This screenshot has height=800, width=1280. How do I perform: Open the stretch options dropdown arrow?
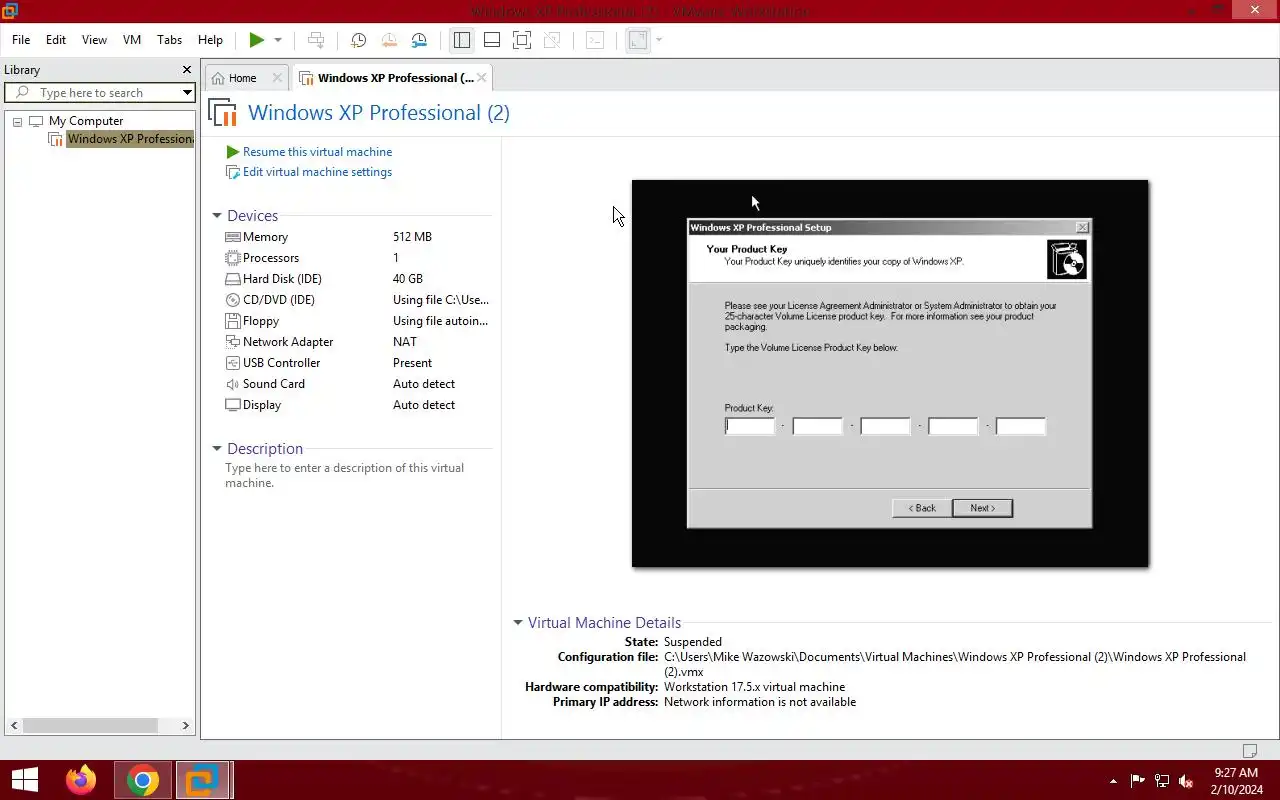659,40
